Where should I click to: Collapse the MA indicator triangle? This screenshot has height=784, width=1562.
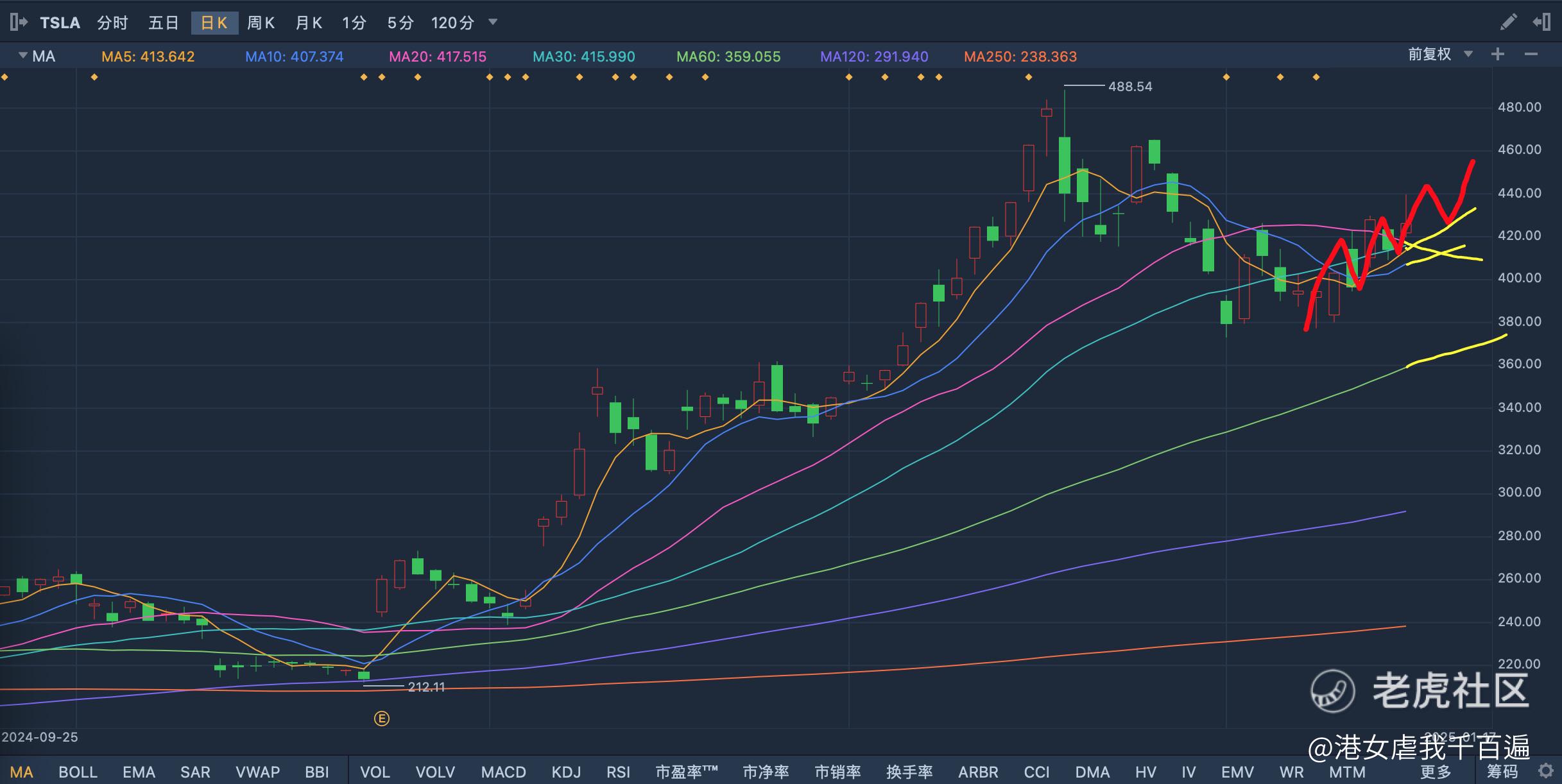point(23,55)
